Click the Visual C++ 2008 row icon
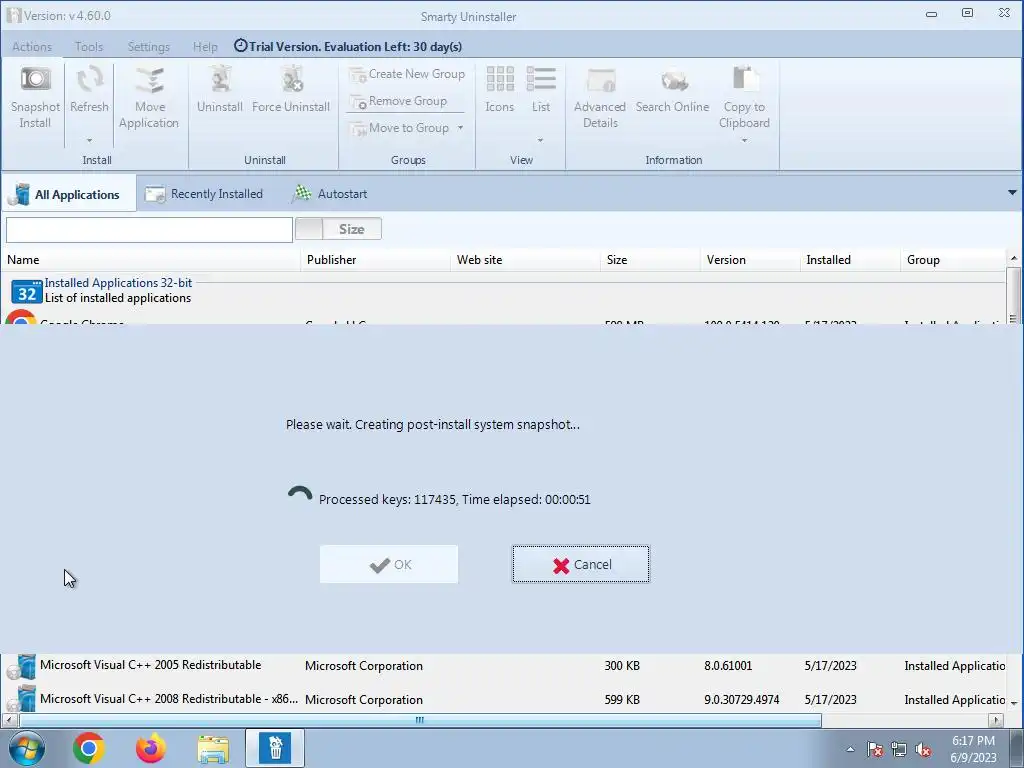The height and width of the screenshot is (768, 1024). (21, 699)
